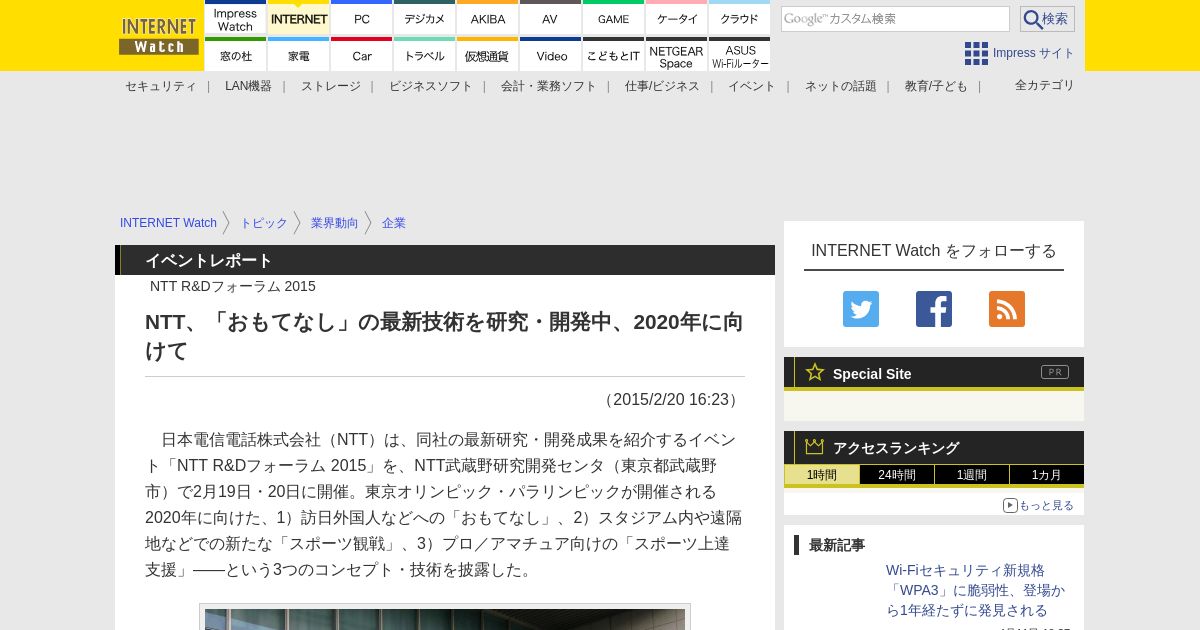1200x630 pixels.
Task: Open the AV site tab
Action: [x=551, y=19]
